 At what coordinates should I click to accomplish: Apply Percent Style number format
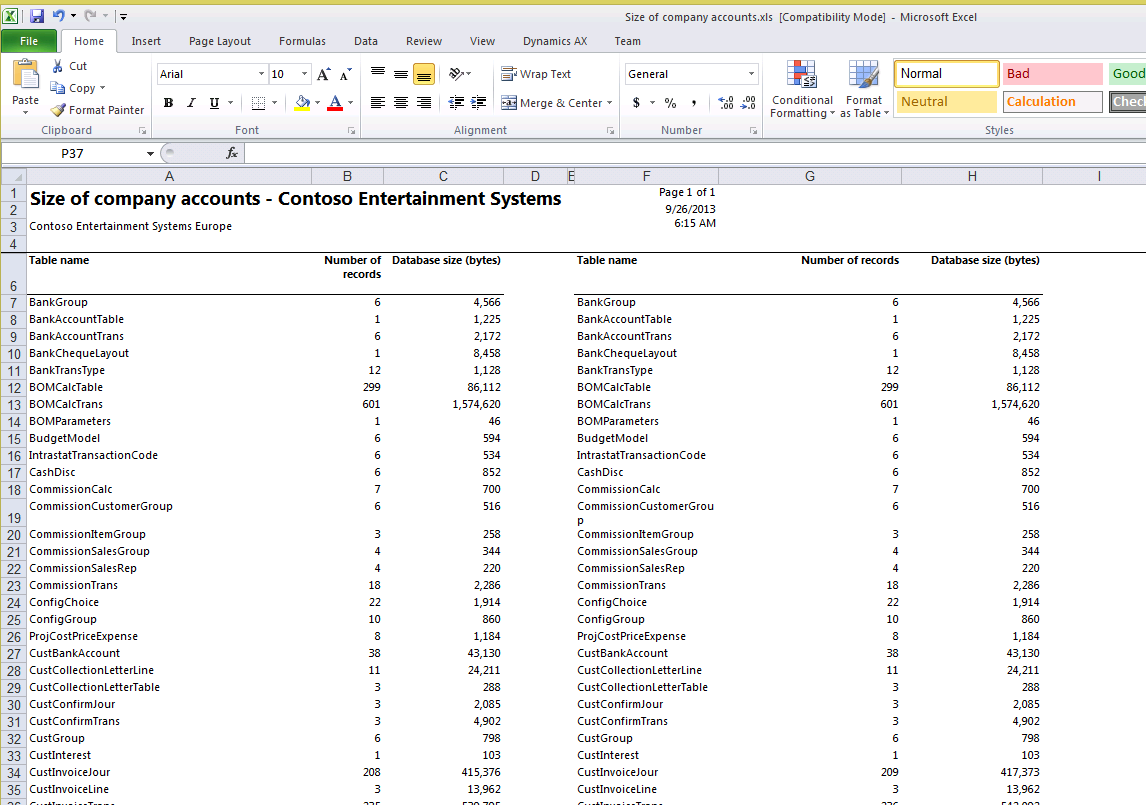670,103
